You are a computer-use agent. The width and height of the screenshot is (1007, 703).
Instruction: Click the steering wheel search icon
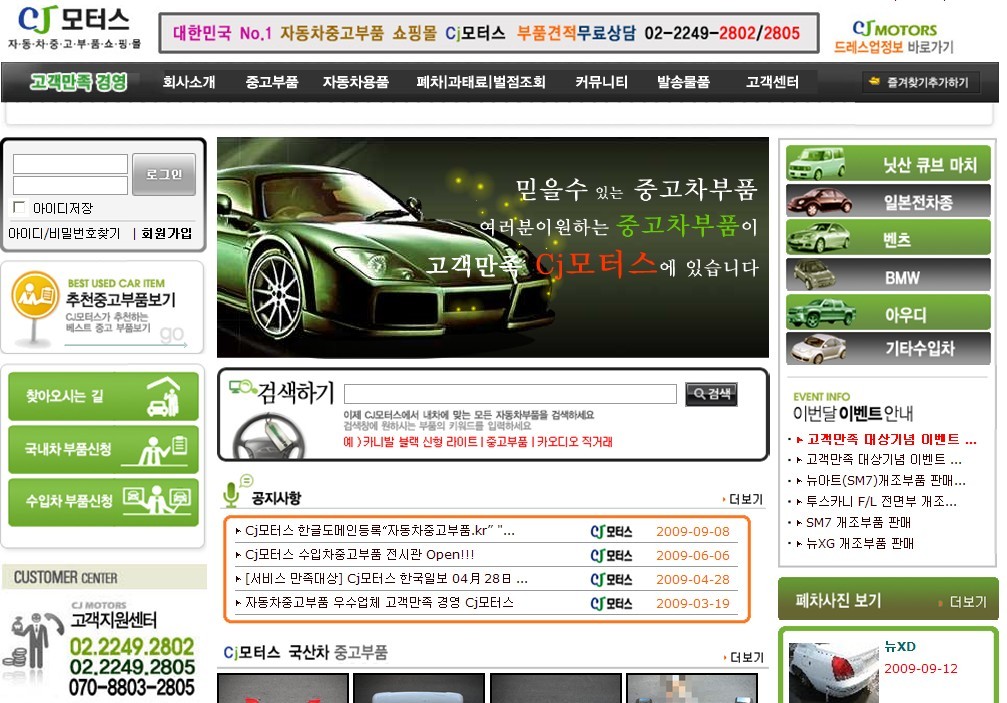tap(268, 436)
